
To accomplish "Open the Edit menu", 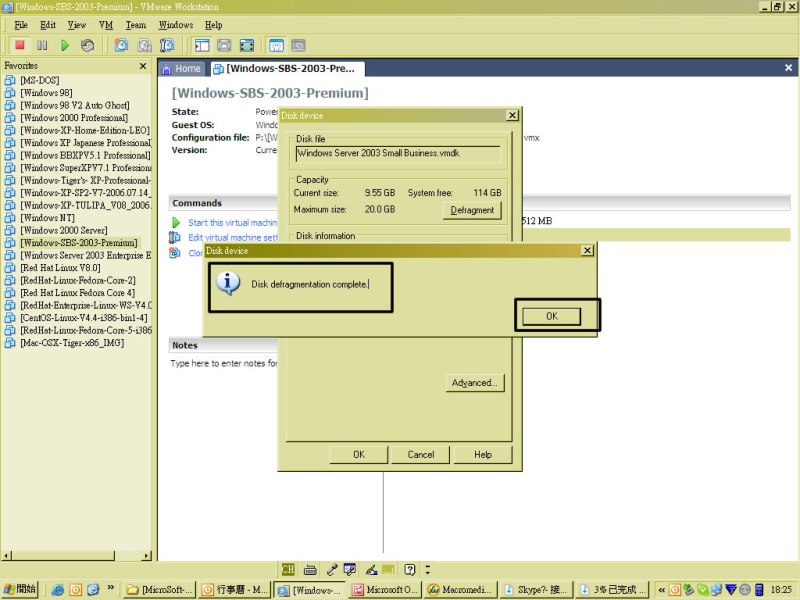I will pyautogui.click(x=47, y=25).
